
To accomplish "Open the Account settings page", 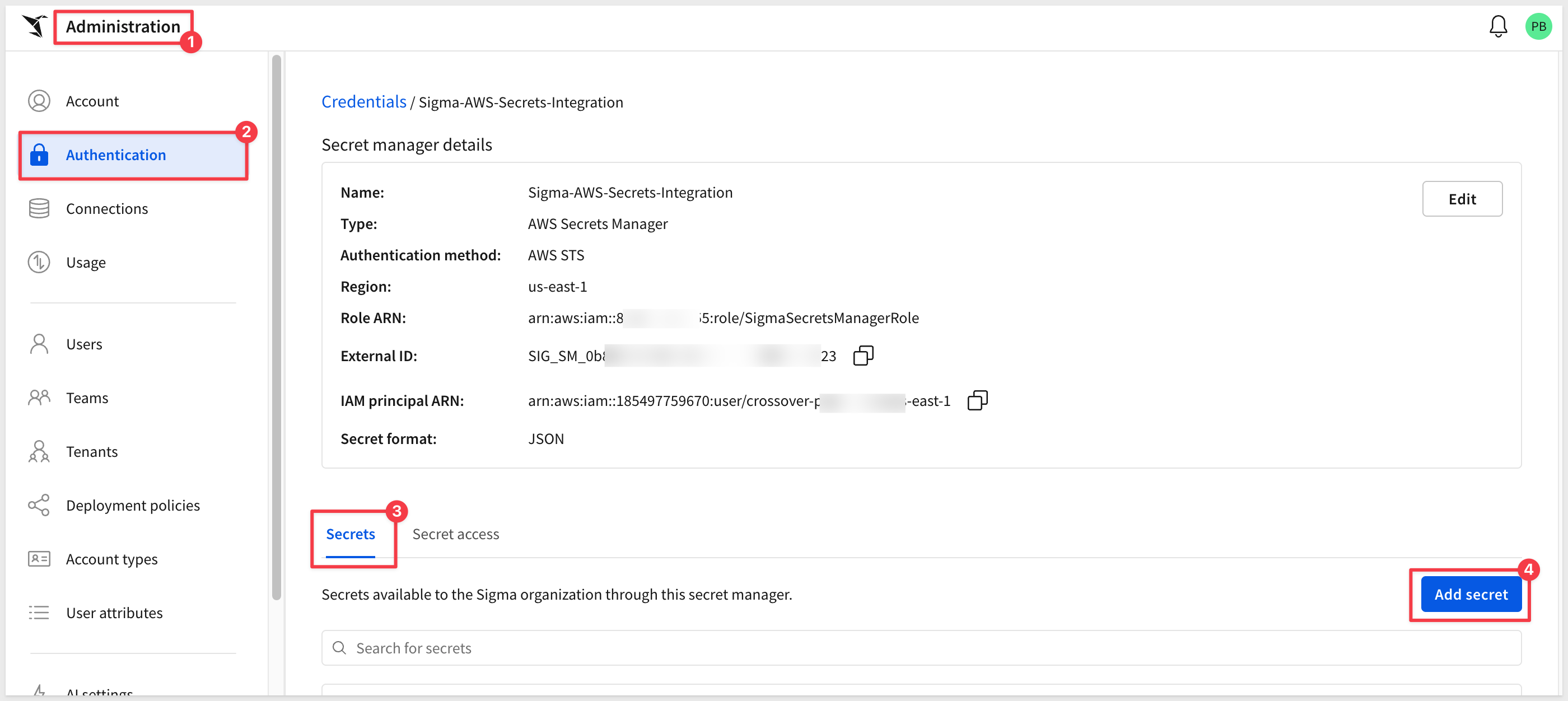I will tap(92, 101).
